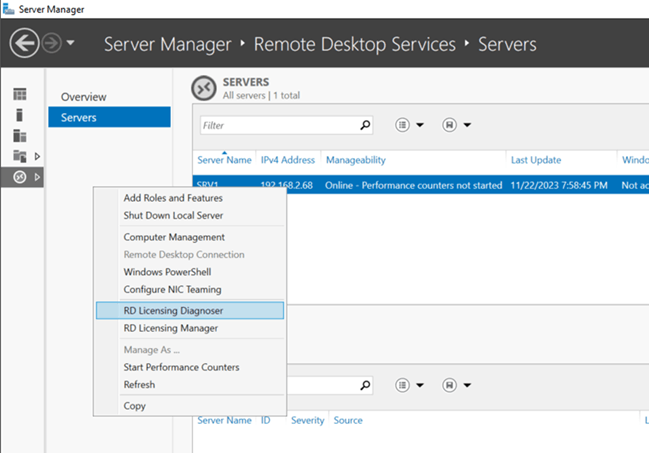Sort events by Server Name column
Viewport: 649px width, 453px height.
tap(224, 420)
